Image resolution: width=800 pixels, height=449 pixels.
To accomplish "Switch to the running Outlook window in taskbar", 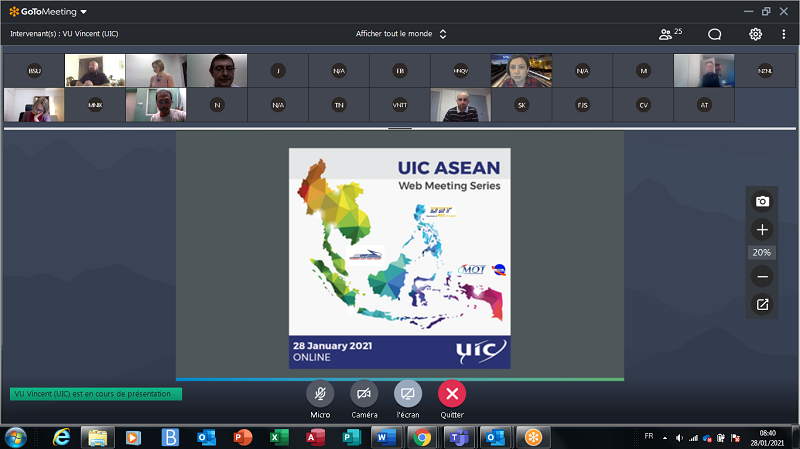I will [495, 437].
